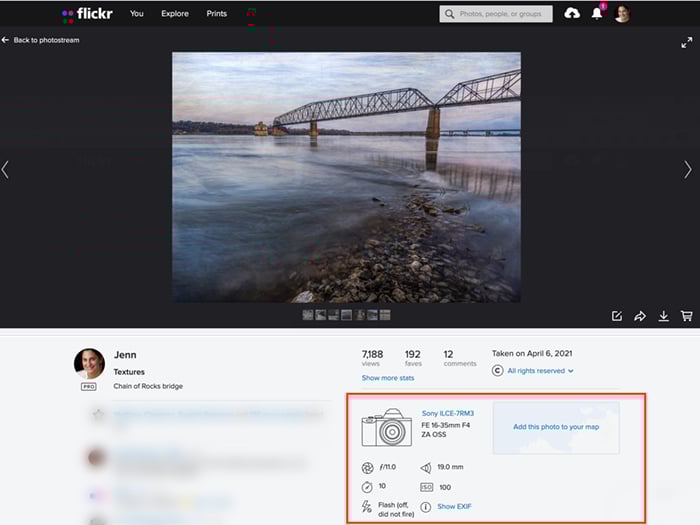Click the ISO value 100

[445, 487]
